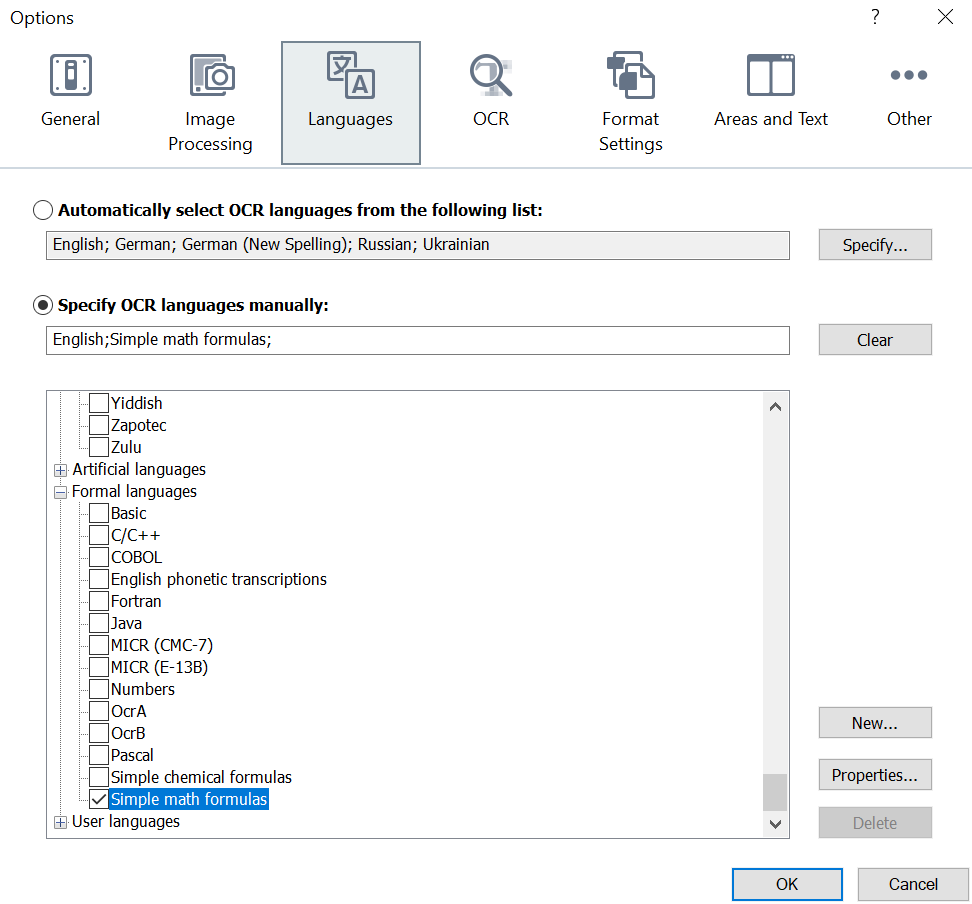Tick the OcrB checkbox
Screen dimensions: 972x904
coord(99,733)
